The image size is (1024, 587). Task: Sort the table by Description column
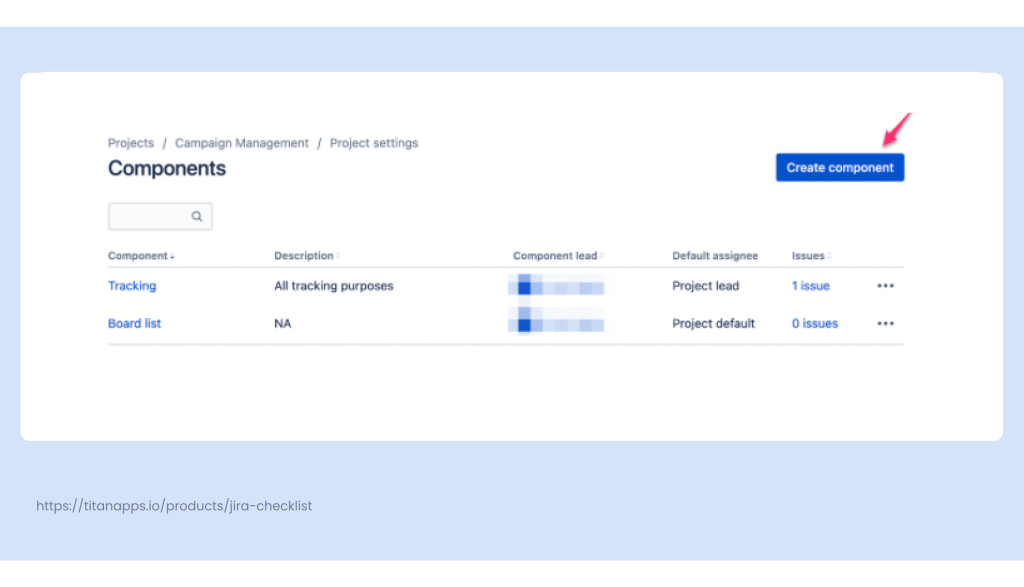point(305,255)
